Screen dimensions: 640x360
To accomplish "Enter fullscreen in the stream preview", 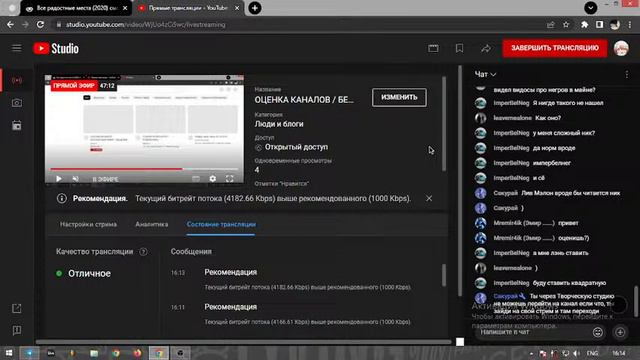I will (230, 178).
